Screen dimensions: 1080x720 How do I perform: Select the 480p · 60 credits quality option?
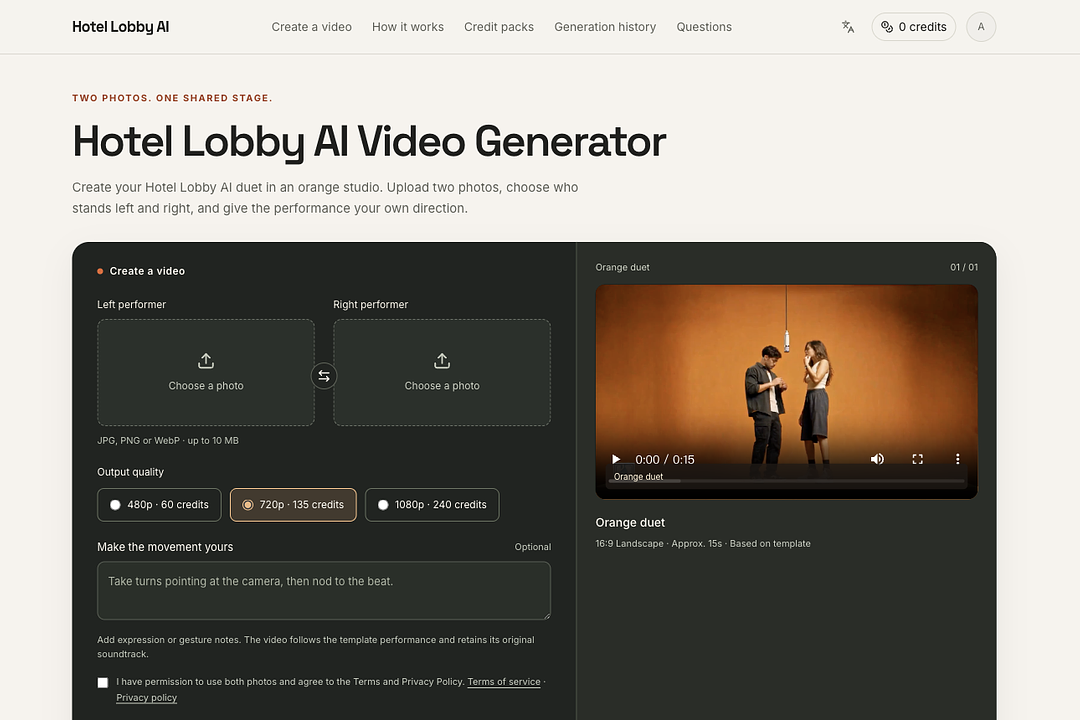[x=159, y=505]
